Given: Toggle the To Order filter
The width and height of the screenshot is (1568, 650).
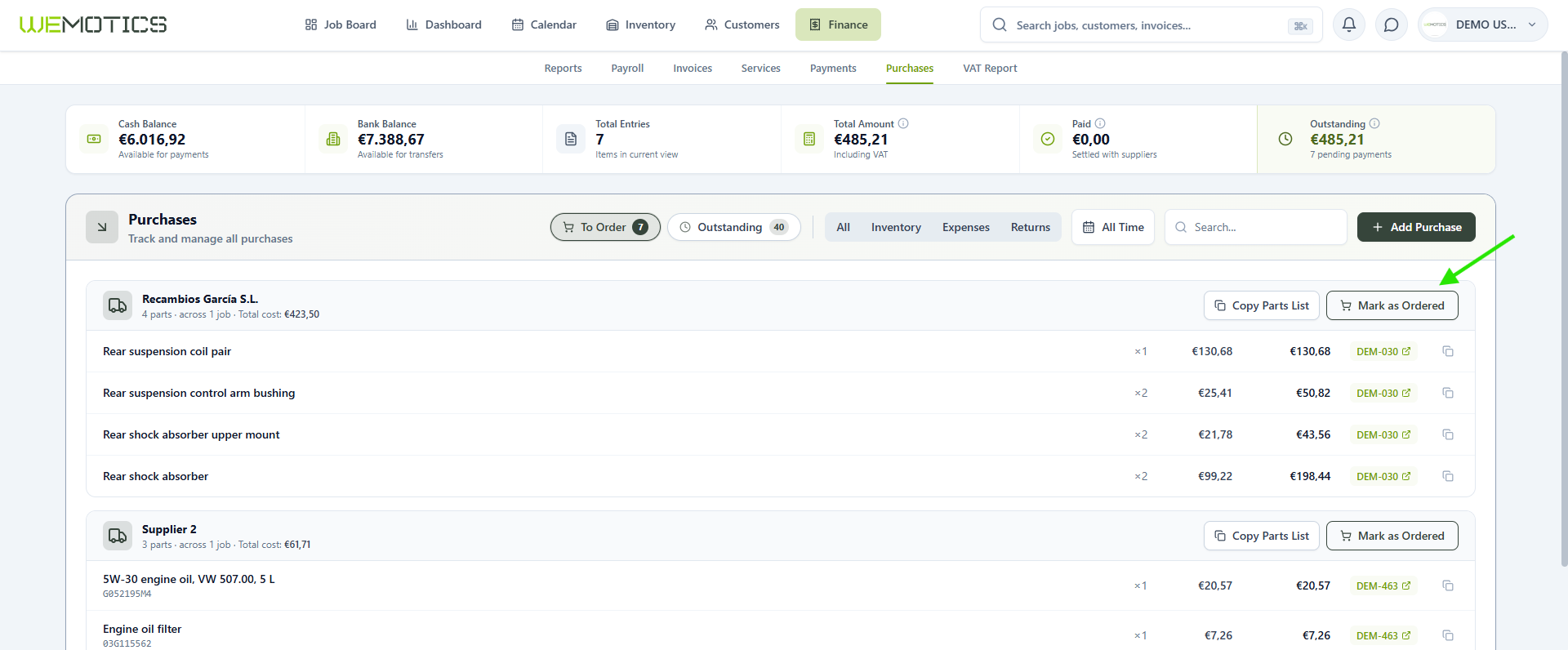Looking at the screenshot, I should point(605,227).
